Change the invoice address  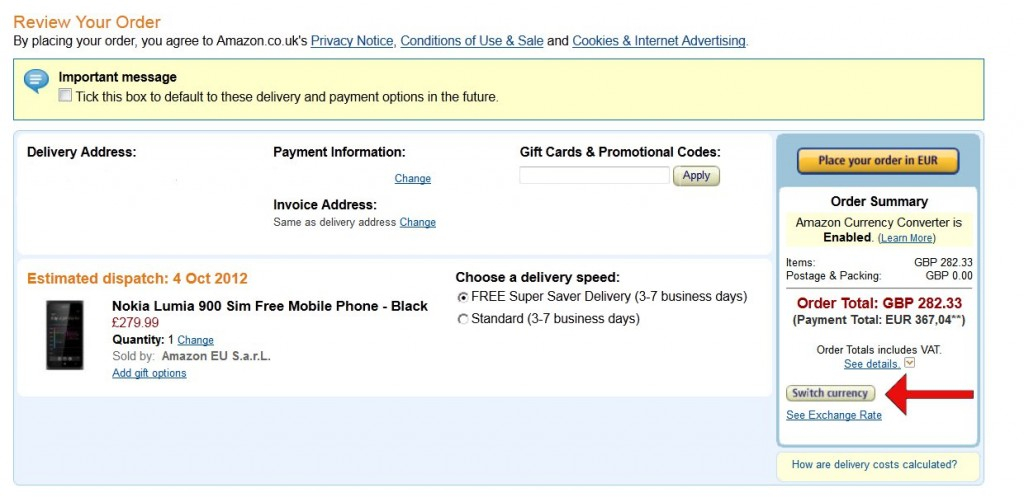click(417, 222)
